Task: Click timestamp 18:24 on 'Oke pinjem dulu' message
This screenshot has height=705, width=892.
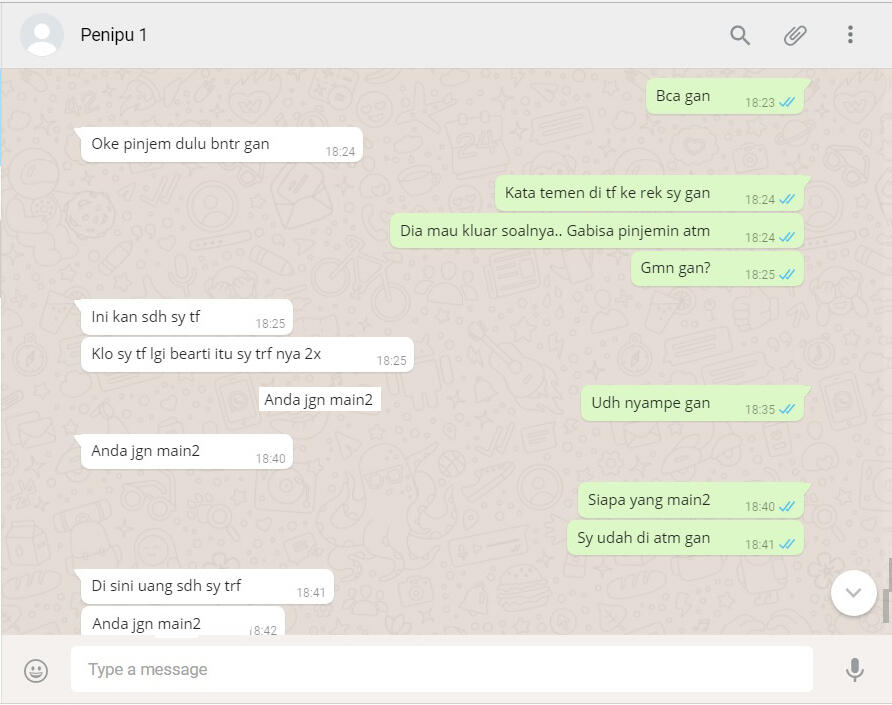Action: 340,152
